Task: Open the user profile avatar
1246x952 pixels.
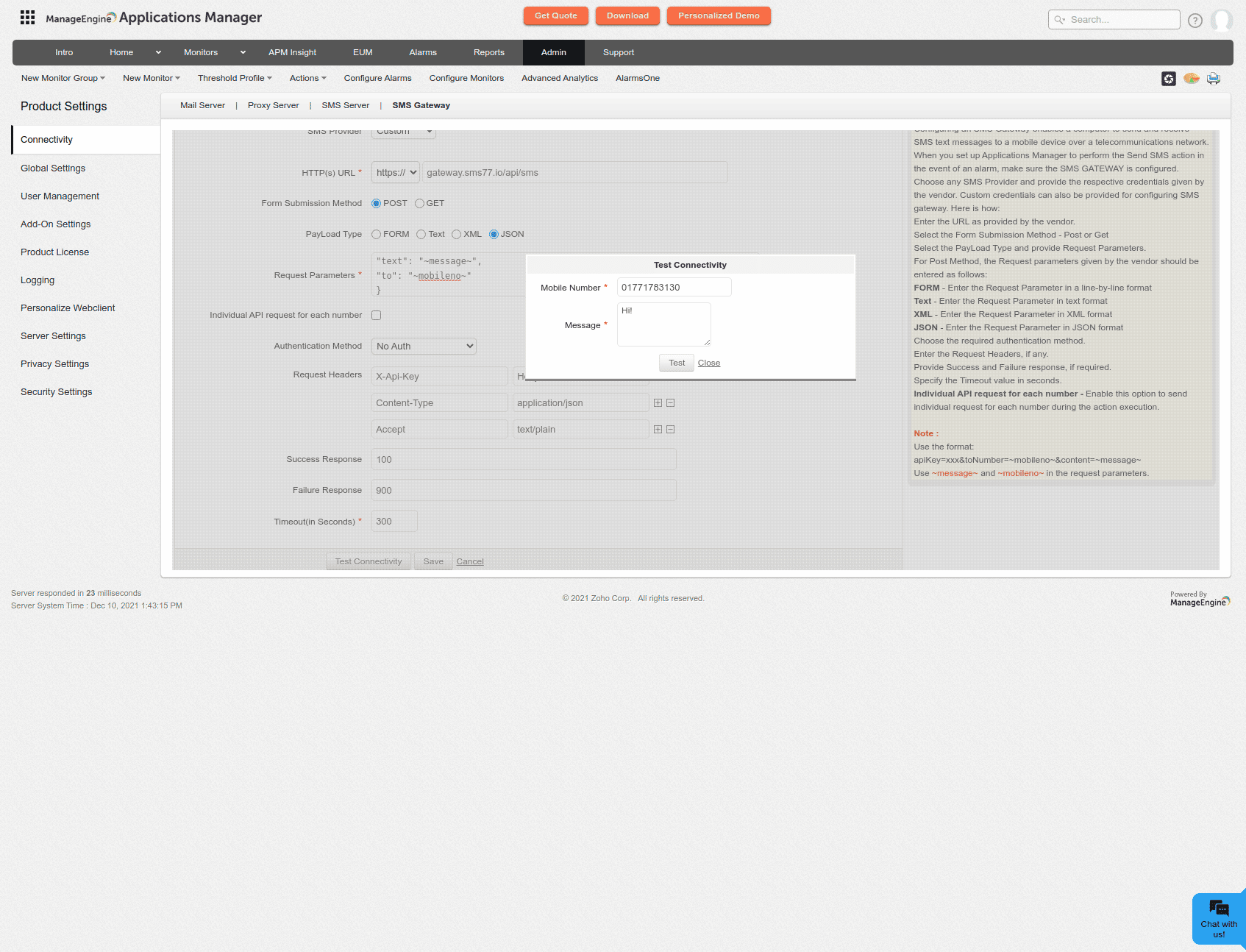Action: tap(1221, 21)
